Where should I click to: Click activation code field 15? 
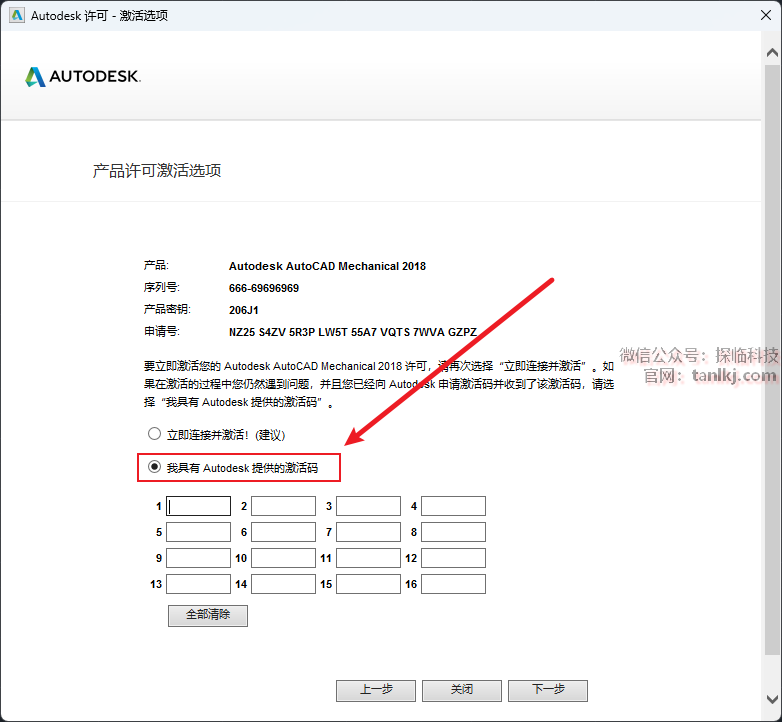(369, 584)
